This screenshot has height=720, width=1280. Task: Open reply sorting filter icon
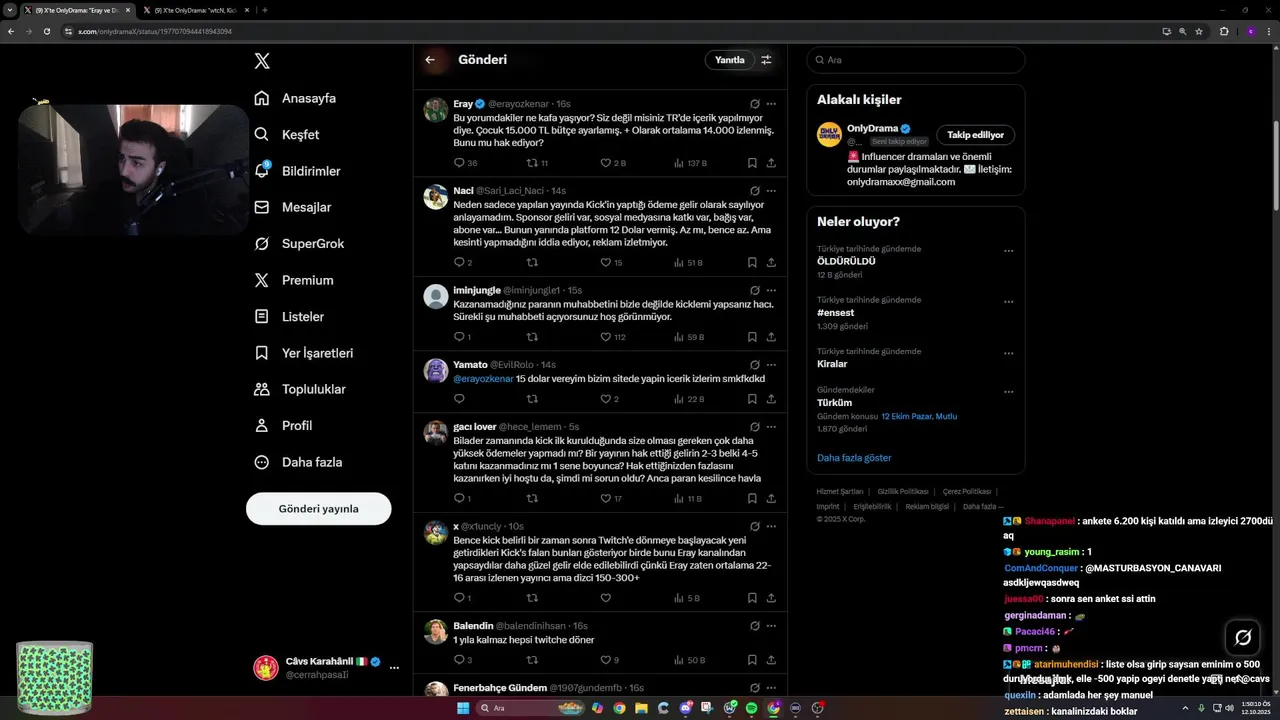coord(766,60)
